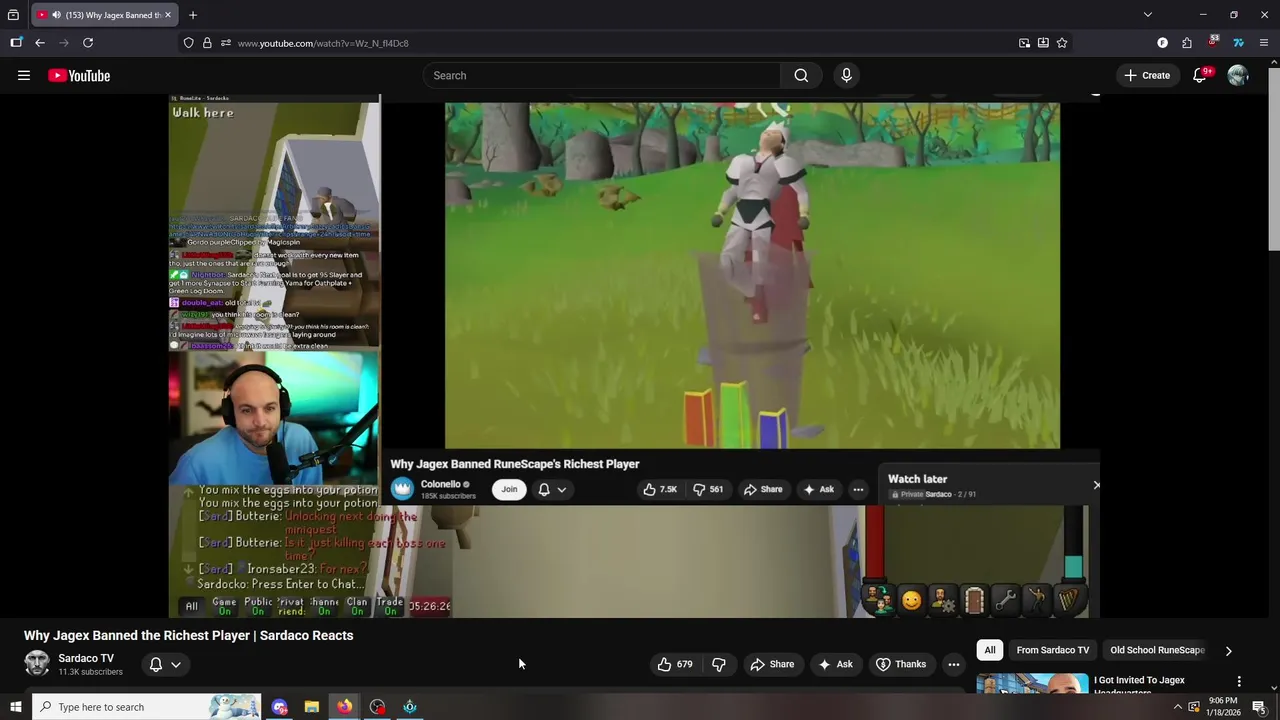Focus the YouTube search field
The height and width of the screenshot is (720, 1280).
click(603, 75)
